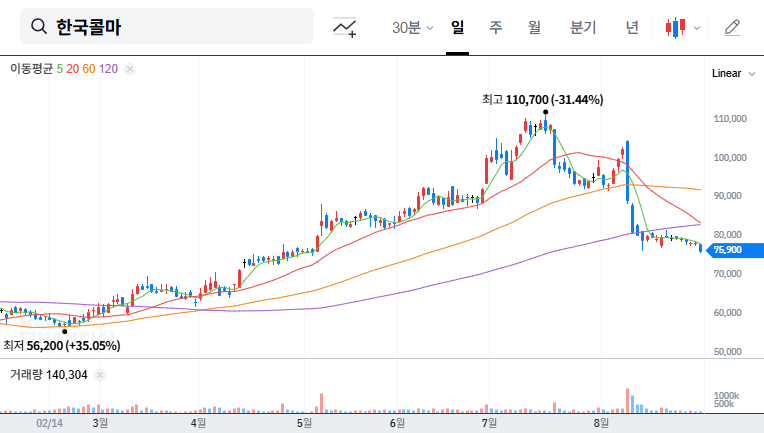Click the 1000k volume axis label

(x=726, y=395)
